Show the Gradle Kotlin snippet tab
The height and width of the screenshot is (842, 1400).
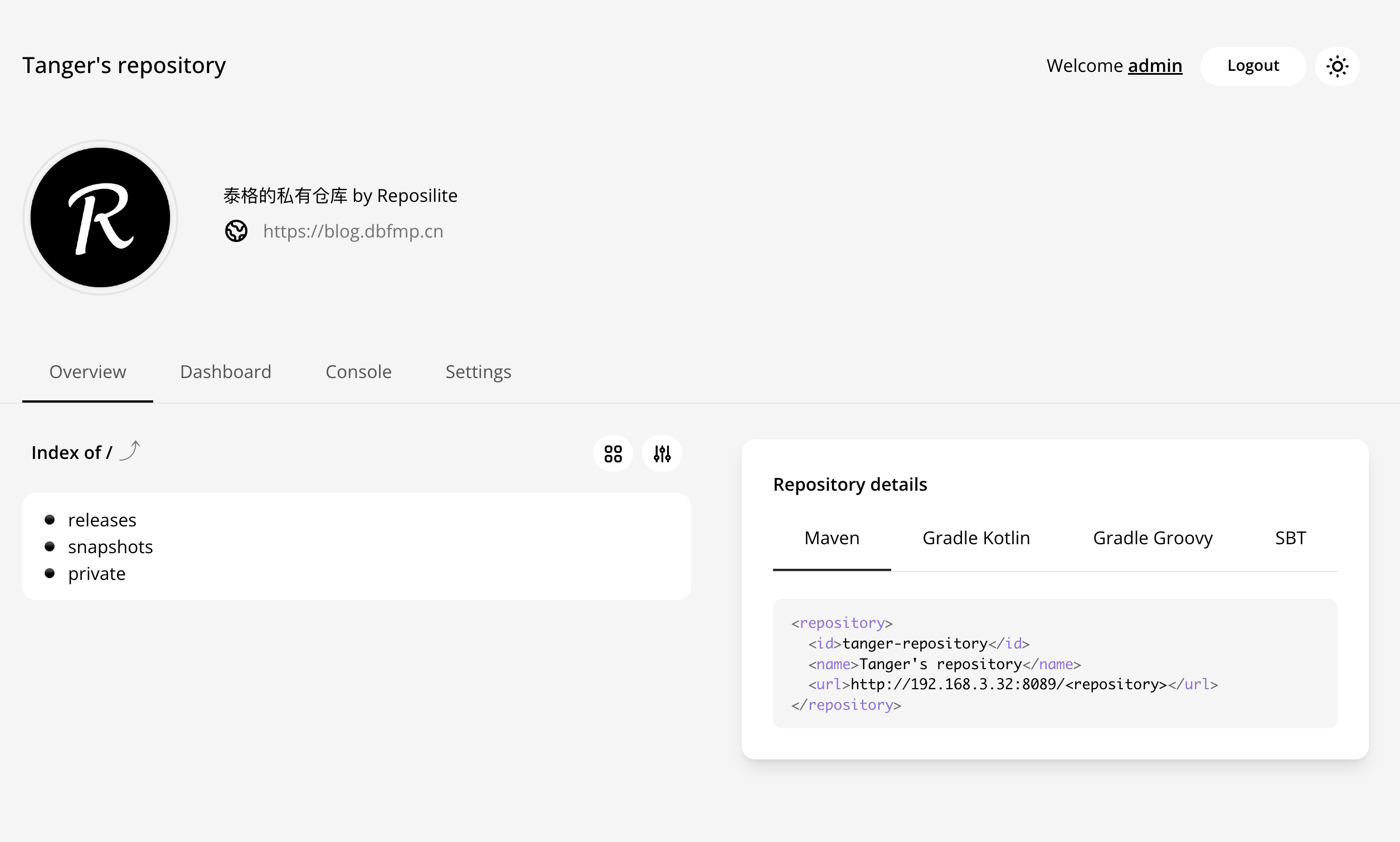pyautogui.click(x=975, y=538)
